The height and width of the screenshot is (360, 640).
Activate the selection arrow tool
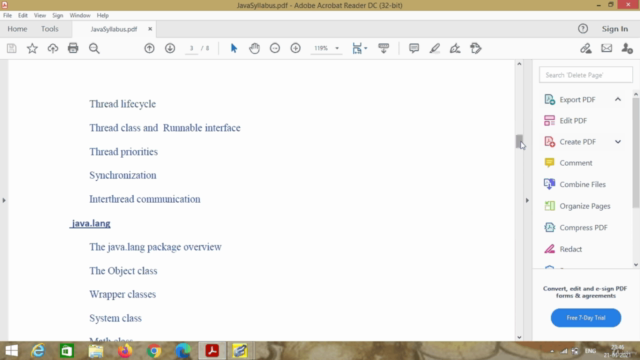click(x=234, y=48)
